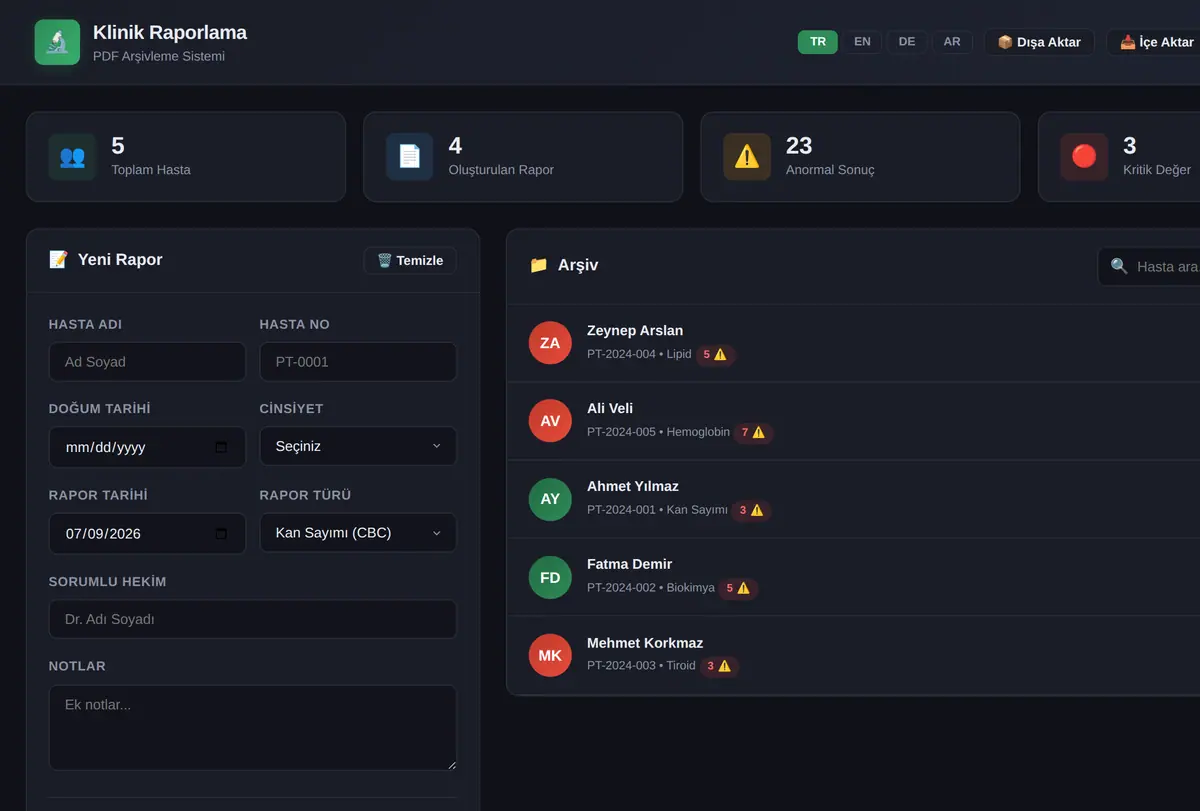This screenshot has height=811, width=1200.
Task: Click Mehmet Korkmaz's abnormal count badge
Action: (x=720, y=666)
